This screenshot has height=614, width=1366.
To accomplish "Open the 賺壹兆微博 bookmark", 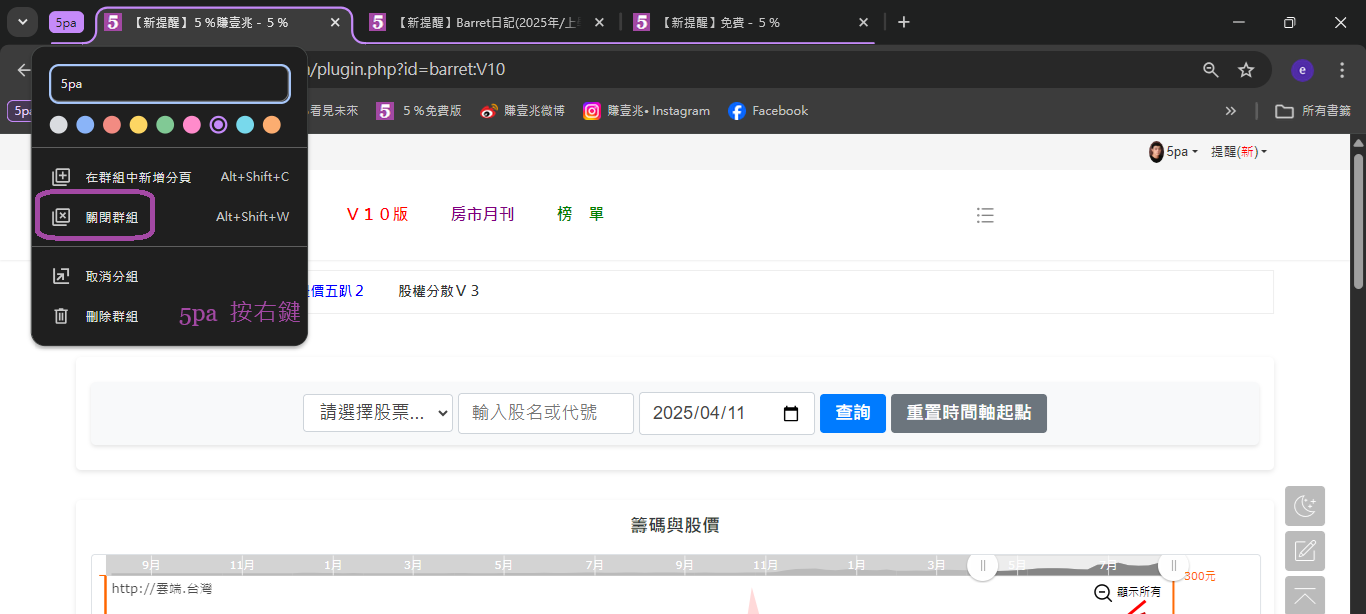I will pos(522,111).
